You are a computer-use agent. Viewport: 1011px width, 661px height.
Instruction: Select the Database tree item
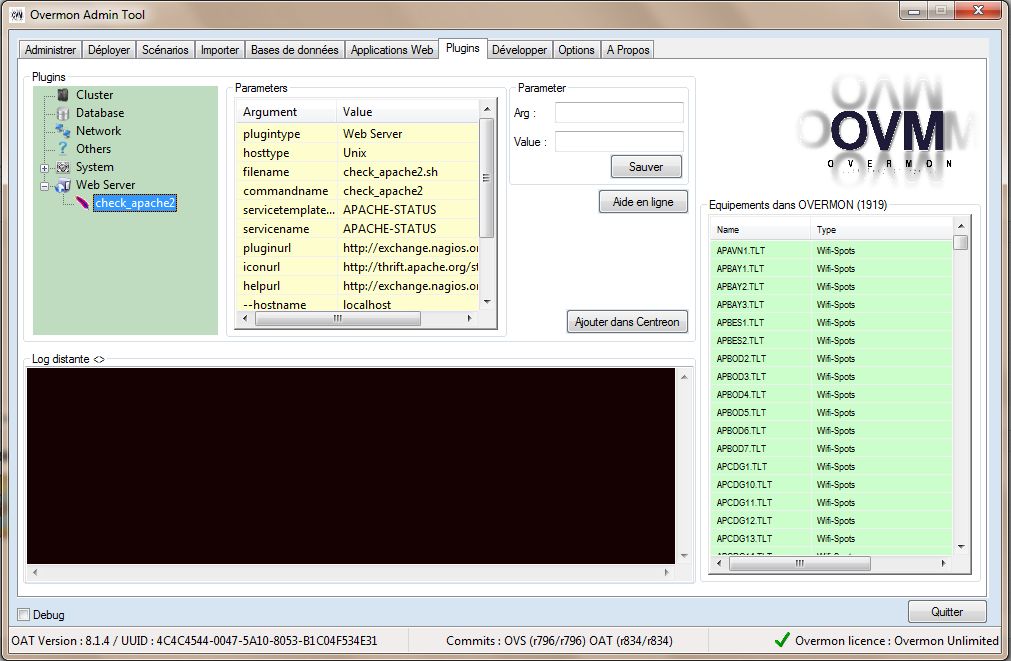tap(100, 113)
